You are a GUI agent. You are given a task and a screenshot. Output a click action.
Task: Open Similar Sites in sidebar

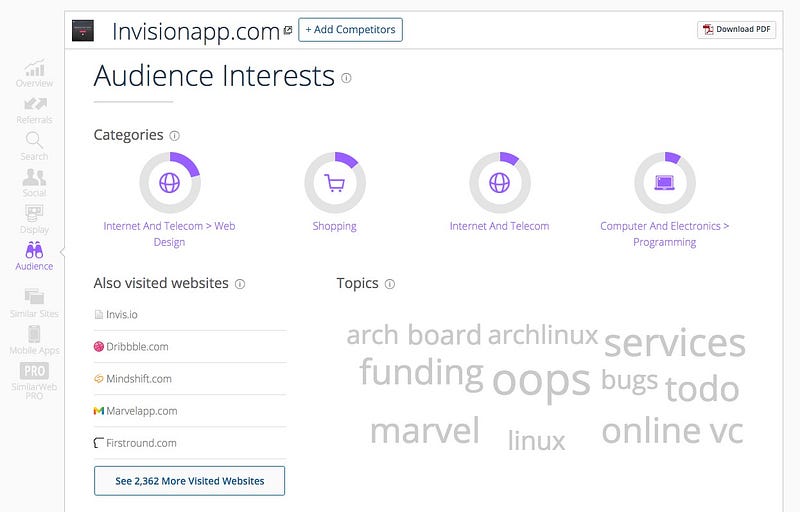tap(34, 303)
